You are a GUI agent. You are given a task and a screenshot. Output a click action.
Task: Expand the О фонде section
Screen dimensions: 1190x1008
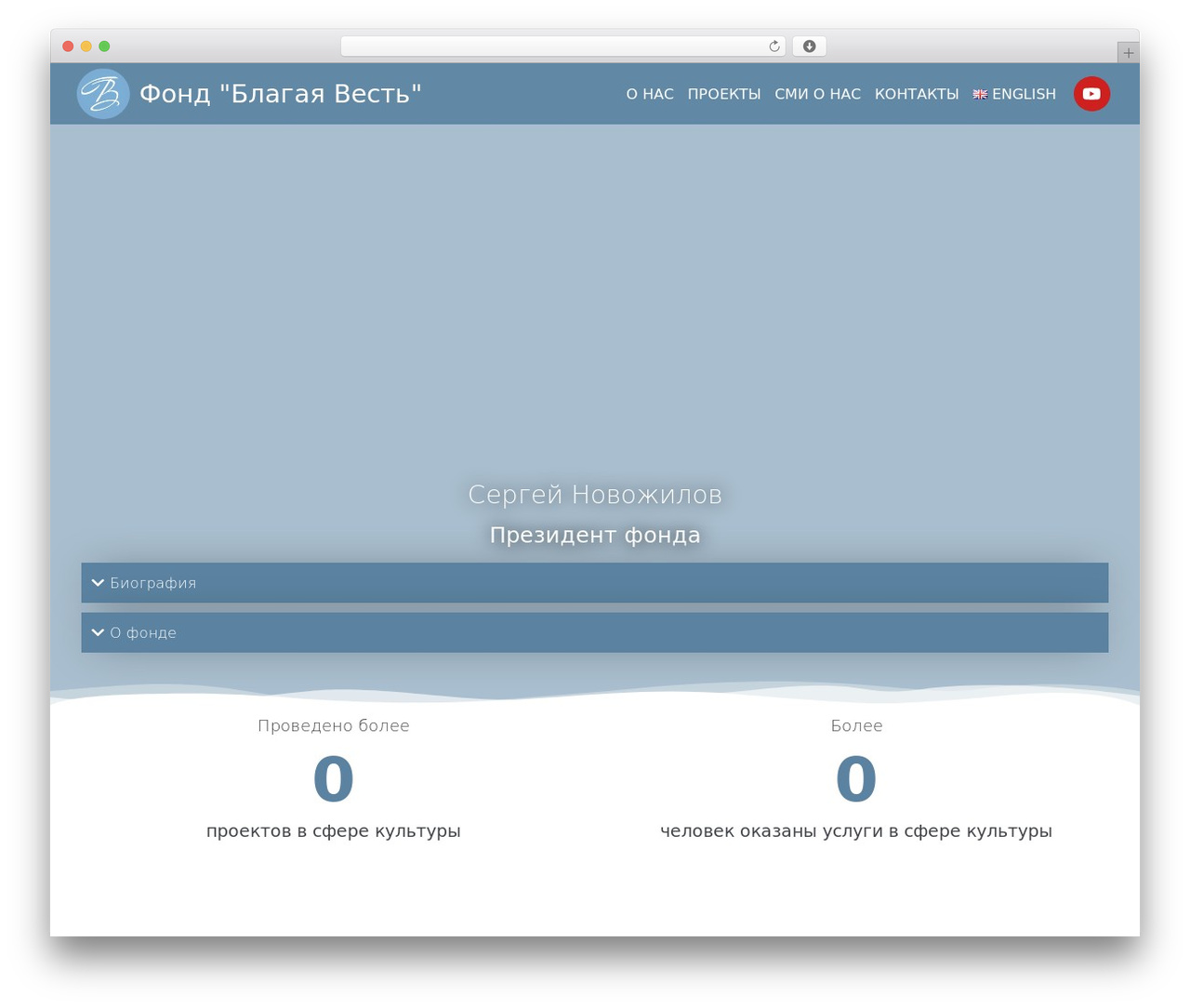[x=595, y=632]
